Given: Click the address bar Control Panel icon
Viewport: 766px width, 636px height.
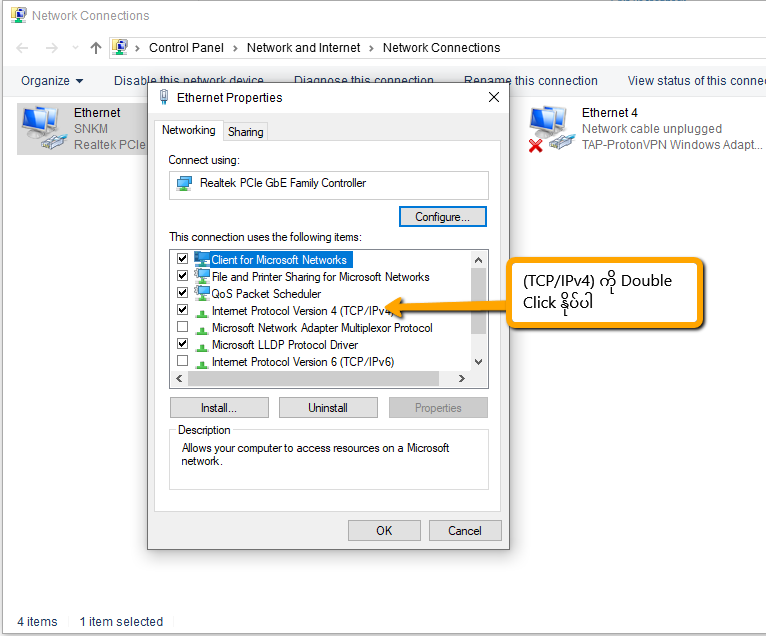Looking at the screenshot, I should 120,47.
